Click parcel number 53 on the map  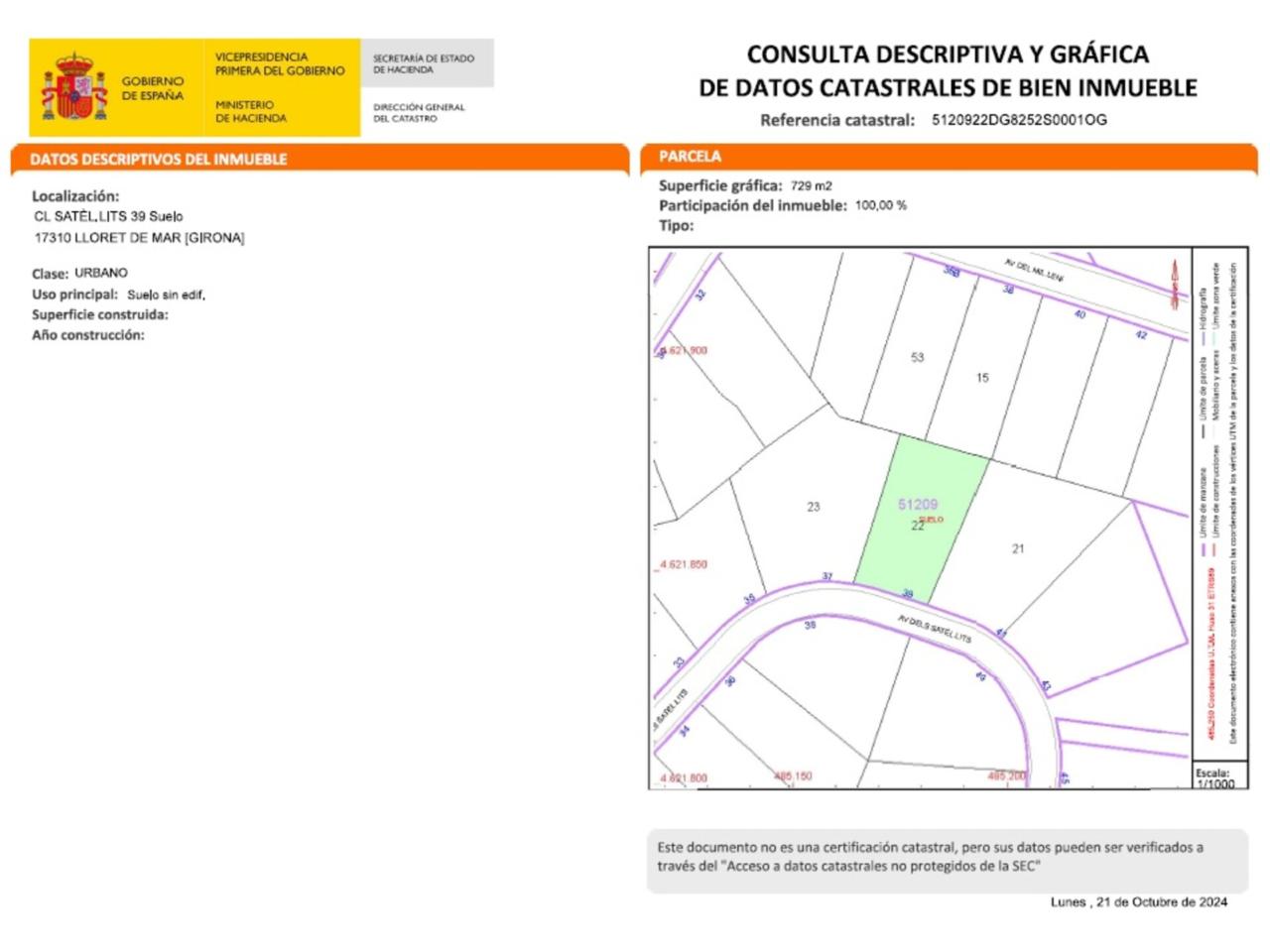[x=918, y=357]
